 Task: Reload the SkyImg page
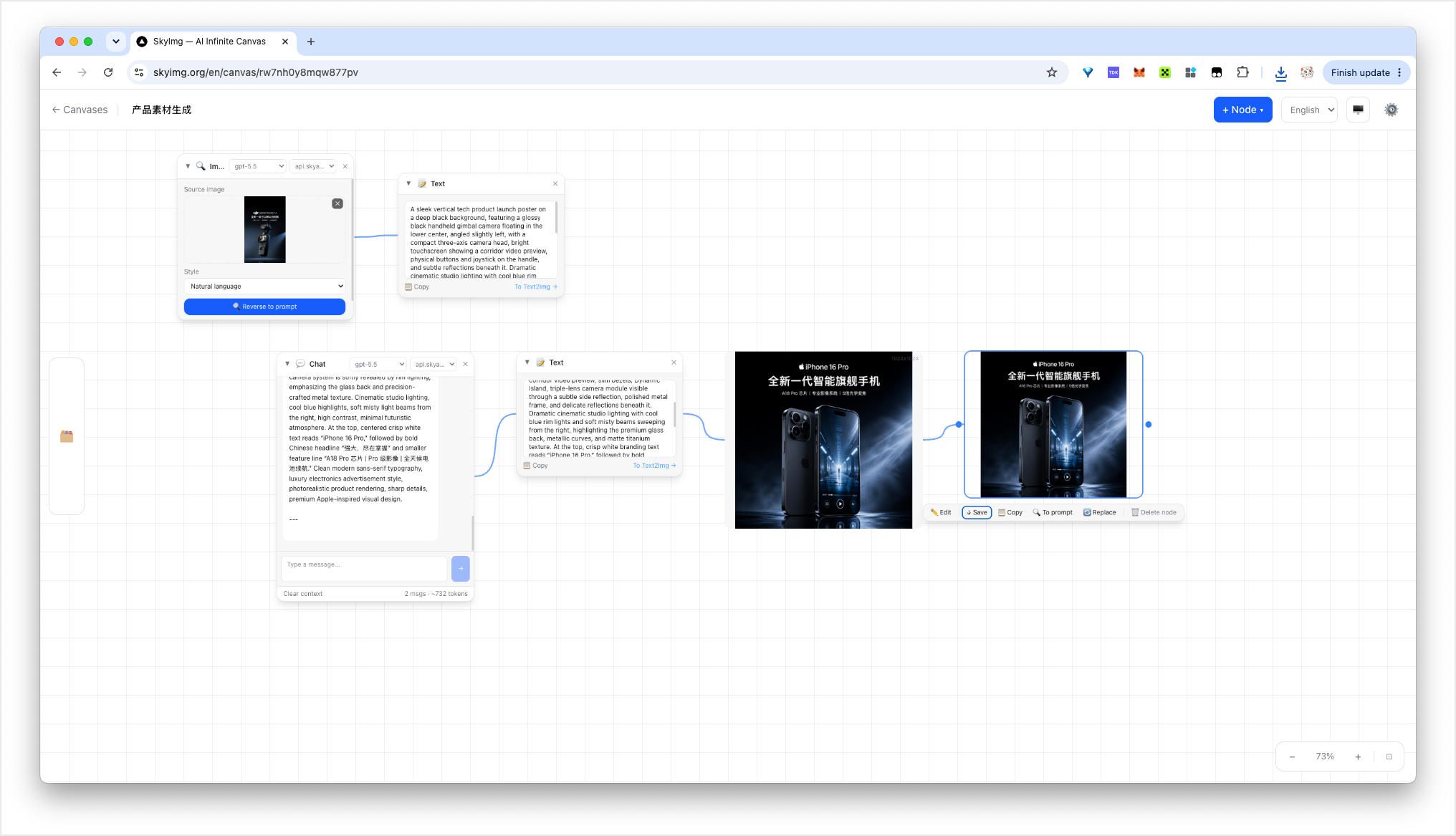(x=108, y=72)
